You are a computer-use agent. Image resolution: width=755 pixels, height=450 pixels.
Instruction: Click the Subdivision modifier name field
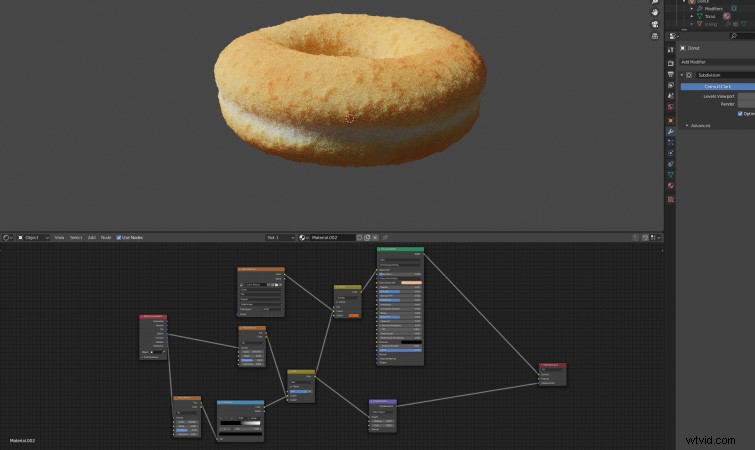pos(726,75)
